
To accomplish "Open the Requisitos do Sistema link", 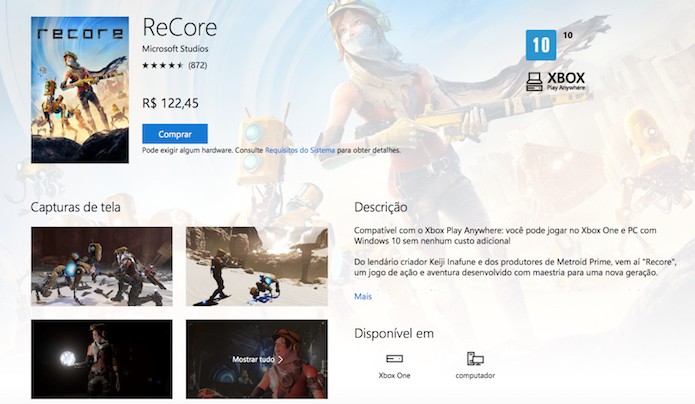I will (x=300, y=150).
